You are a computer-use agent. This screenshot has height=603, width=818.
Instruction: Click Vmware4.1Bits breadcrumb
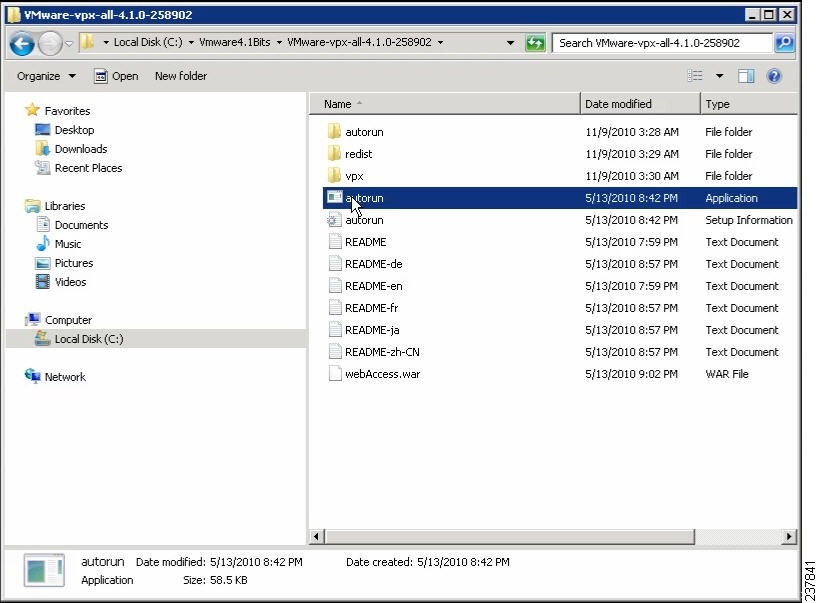pyautogui.click(x=235, y=42)
